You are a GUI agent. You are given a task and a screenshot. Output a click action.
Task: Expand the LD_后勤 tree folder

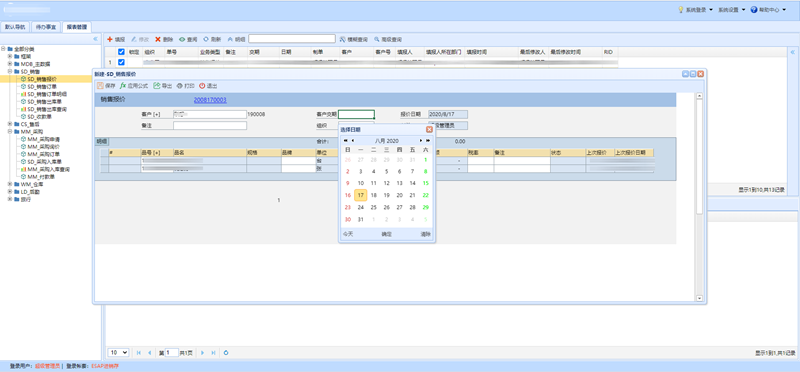(x=10, y=192)
